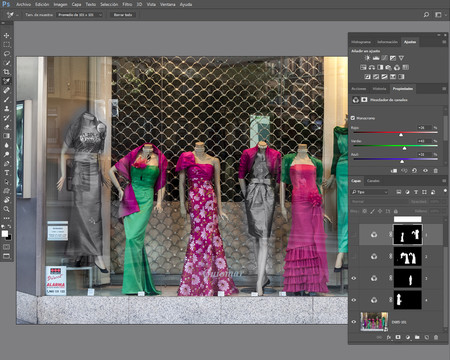Toggle layer visibility eye in Propiedades panel
450x360 pixels.
425,171
